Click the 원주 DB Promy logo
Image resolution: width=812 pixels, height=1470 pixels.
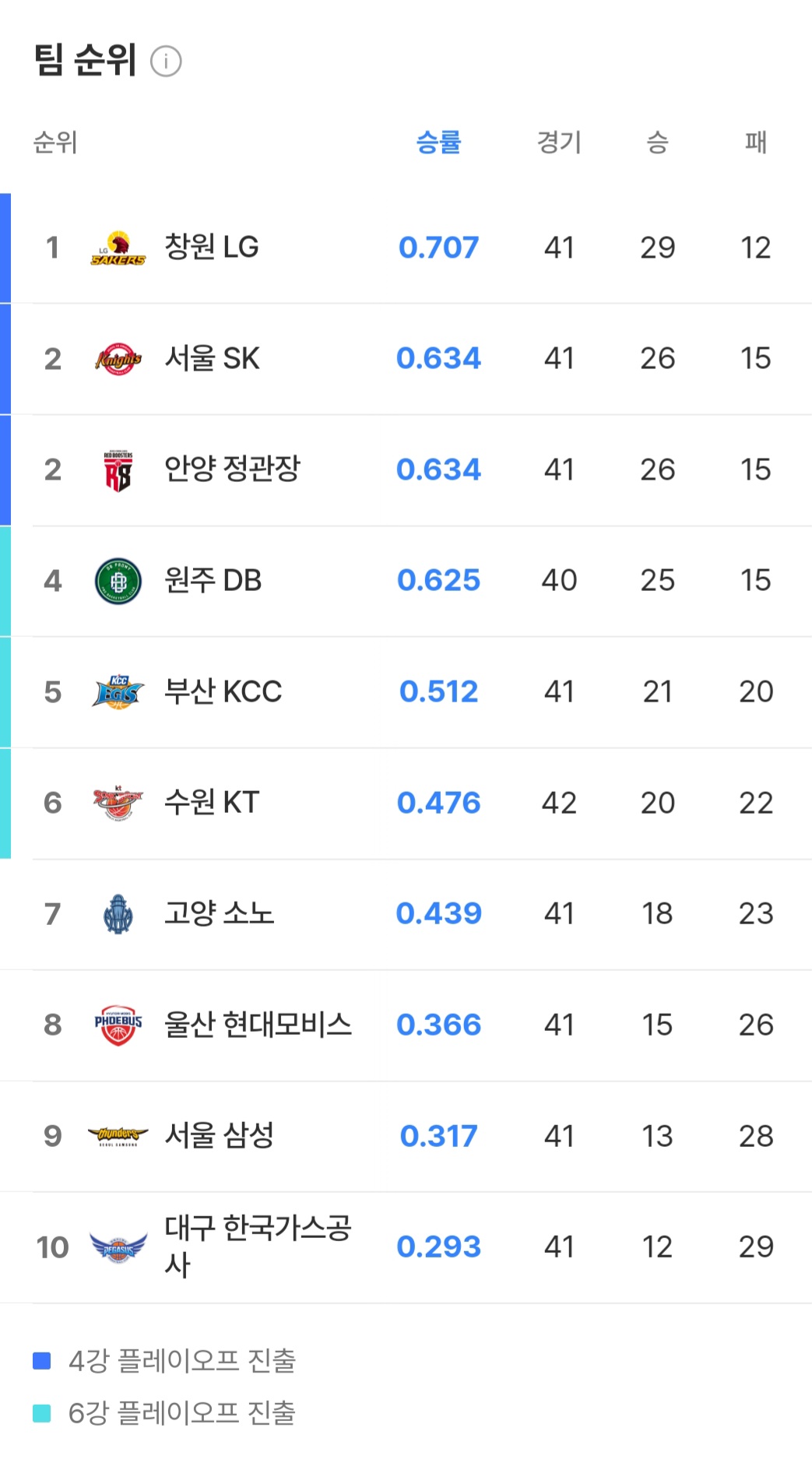tap(118, 581)
